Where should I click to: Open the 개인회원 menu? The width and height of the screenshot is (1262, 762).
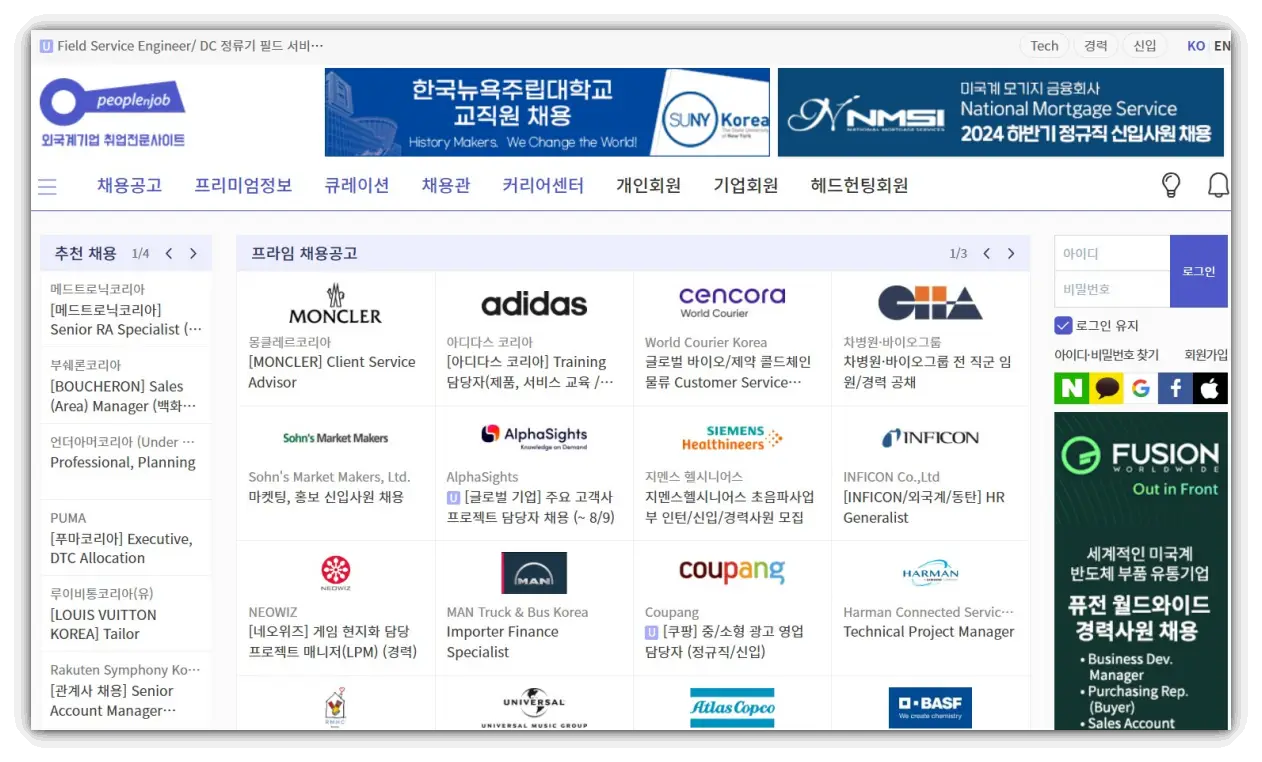(648, 185)
